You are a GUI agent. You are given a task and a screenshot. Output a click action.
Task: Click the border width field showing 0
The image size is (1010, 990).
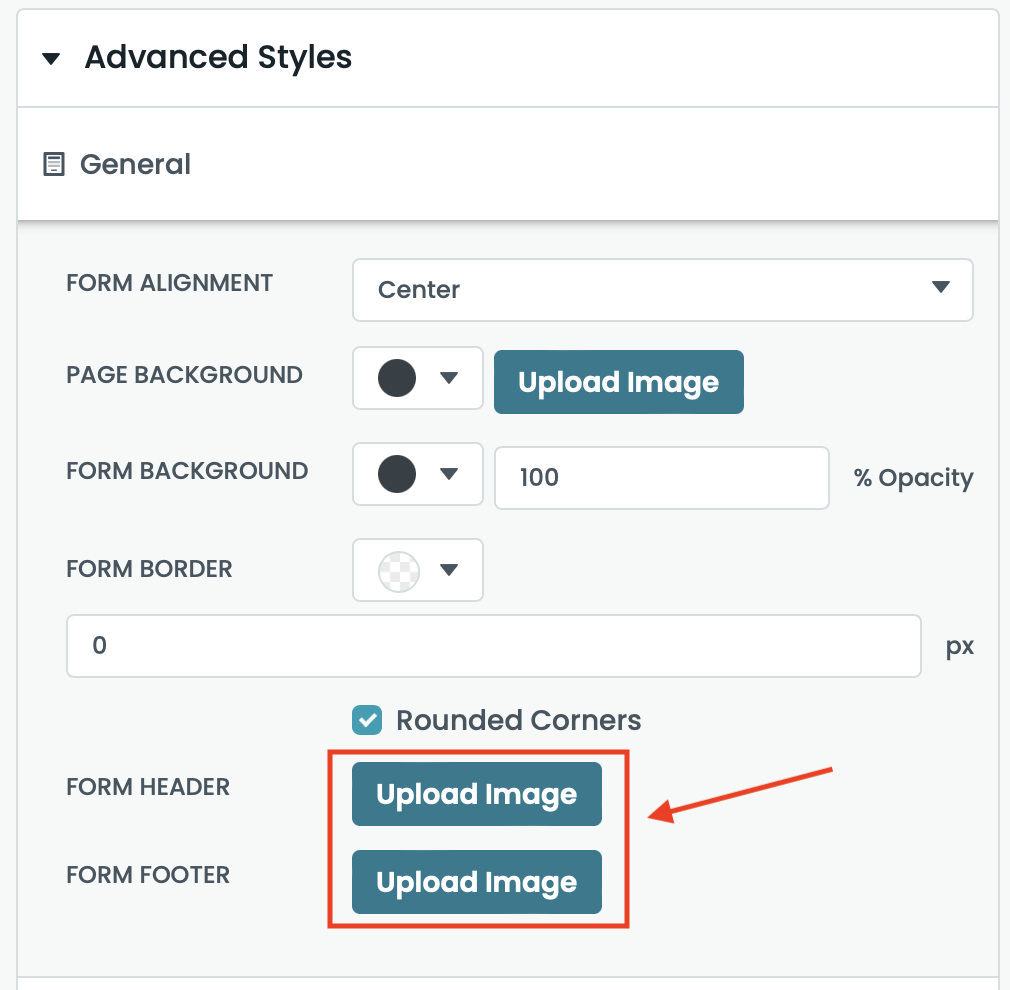493,646
